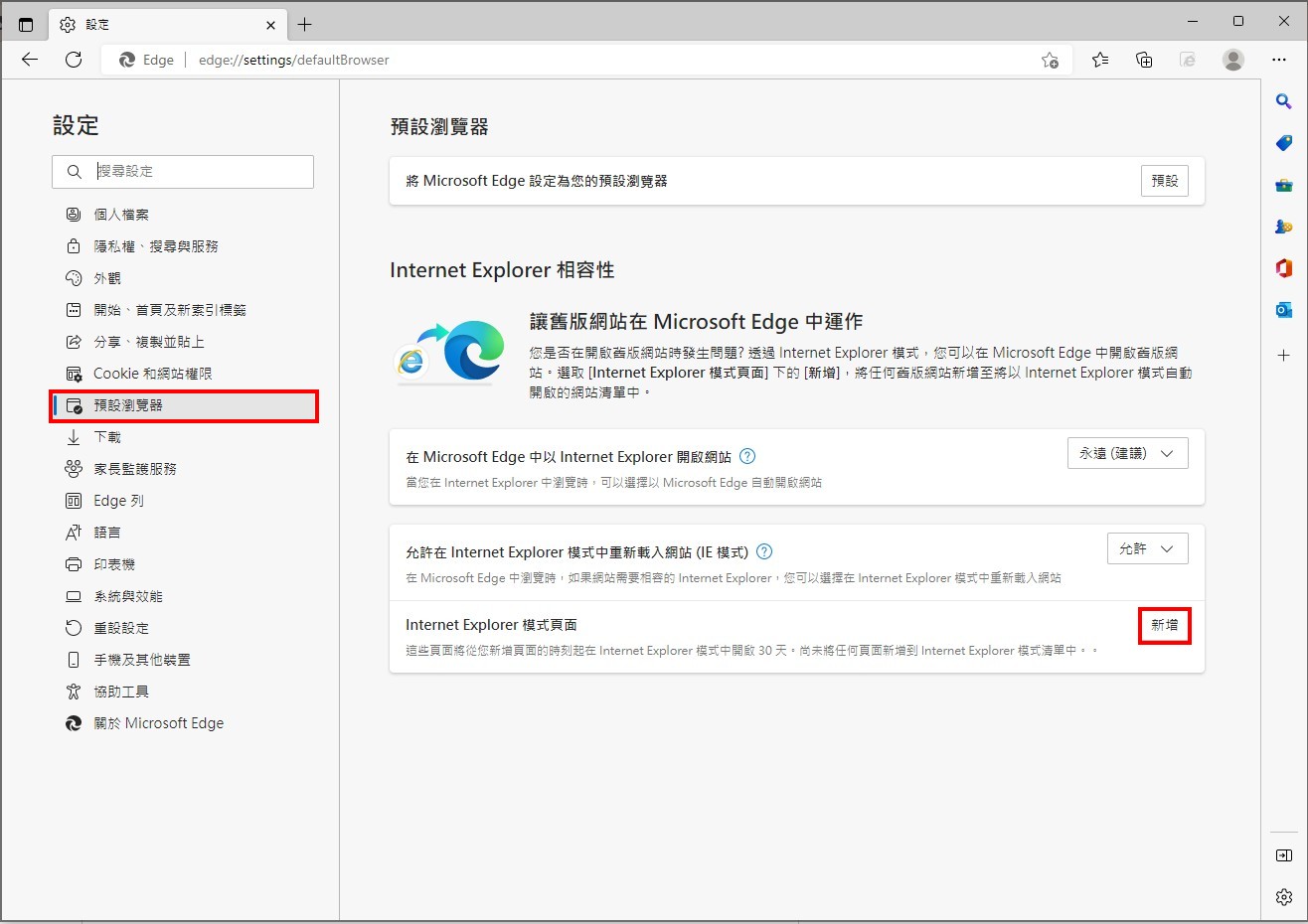Click the back arrow navigation button

click(30, 60)
